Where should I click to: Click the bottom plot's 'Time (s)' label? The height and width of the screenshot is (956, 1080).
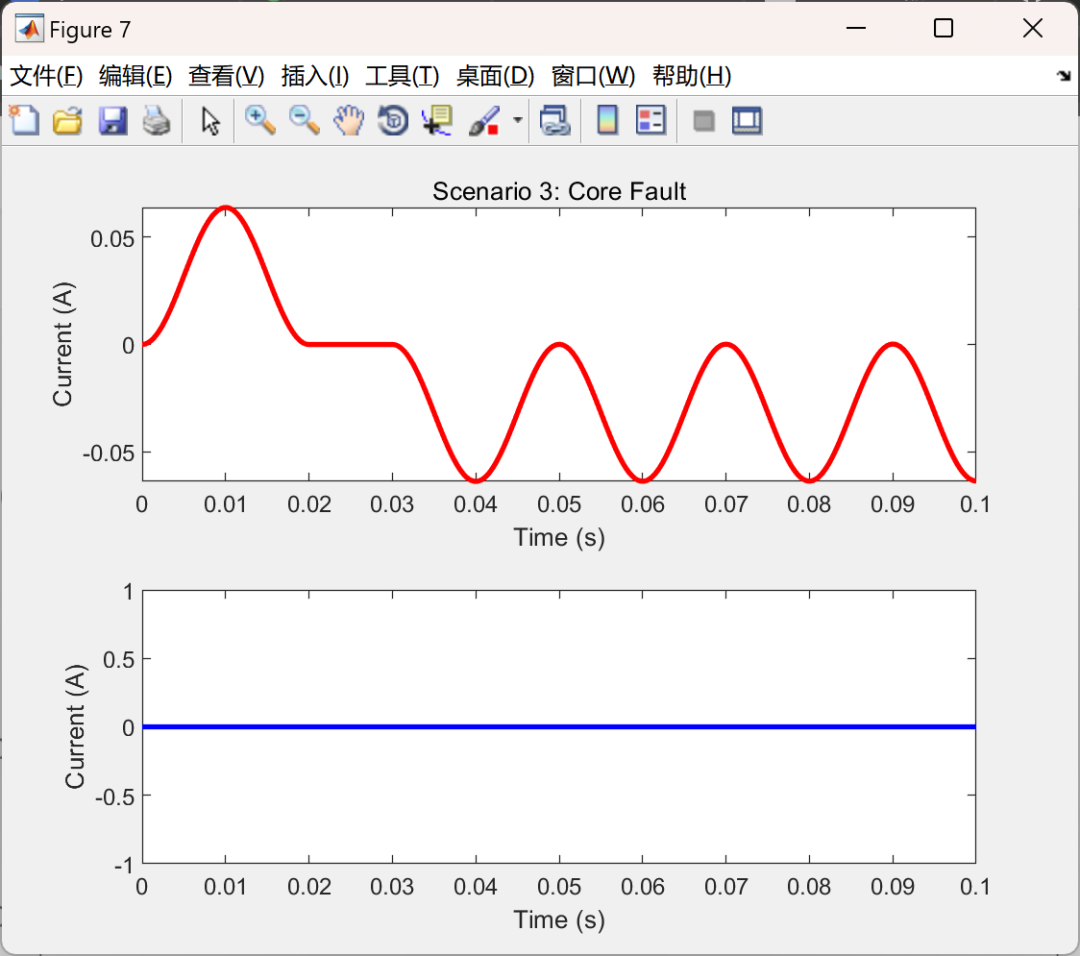[559, 920]
